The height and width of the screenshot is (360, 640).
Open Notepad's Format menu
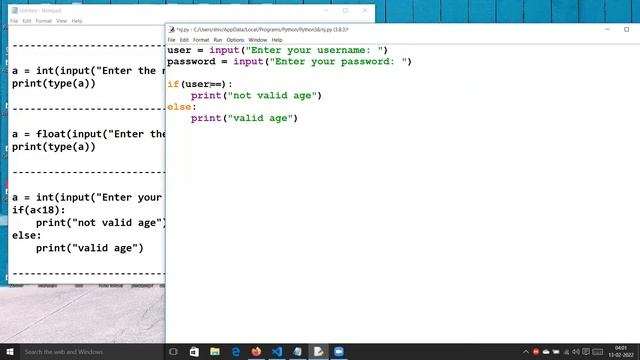coord(44,21)
